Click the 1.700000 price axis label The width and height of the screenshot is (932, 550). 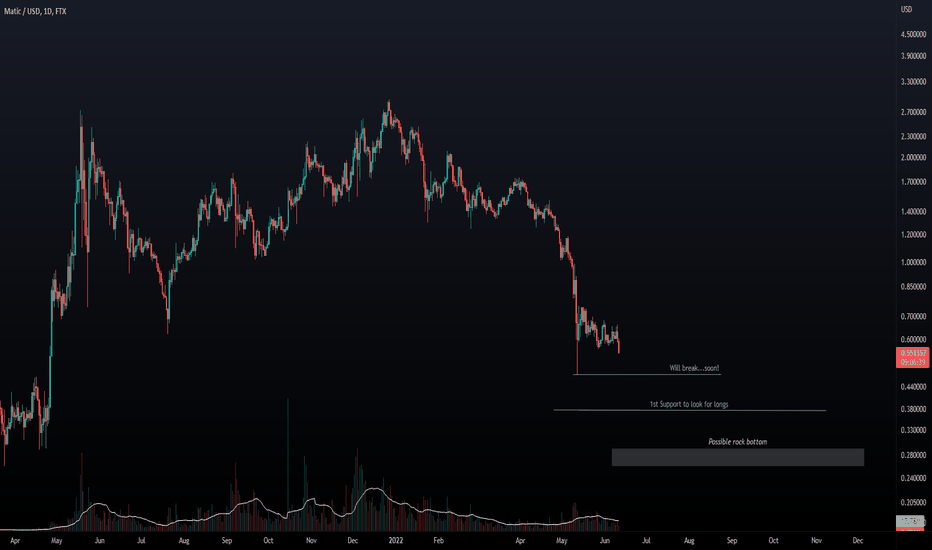913,183
